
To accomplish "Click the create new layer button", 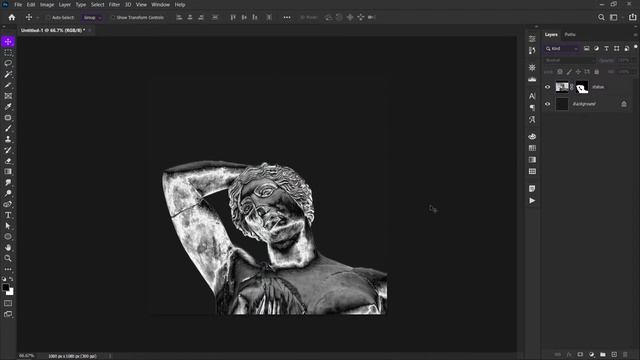I will (614, 354).
